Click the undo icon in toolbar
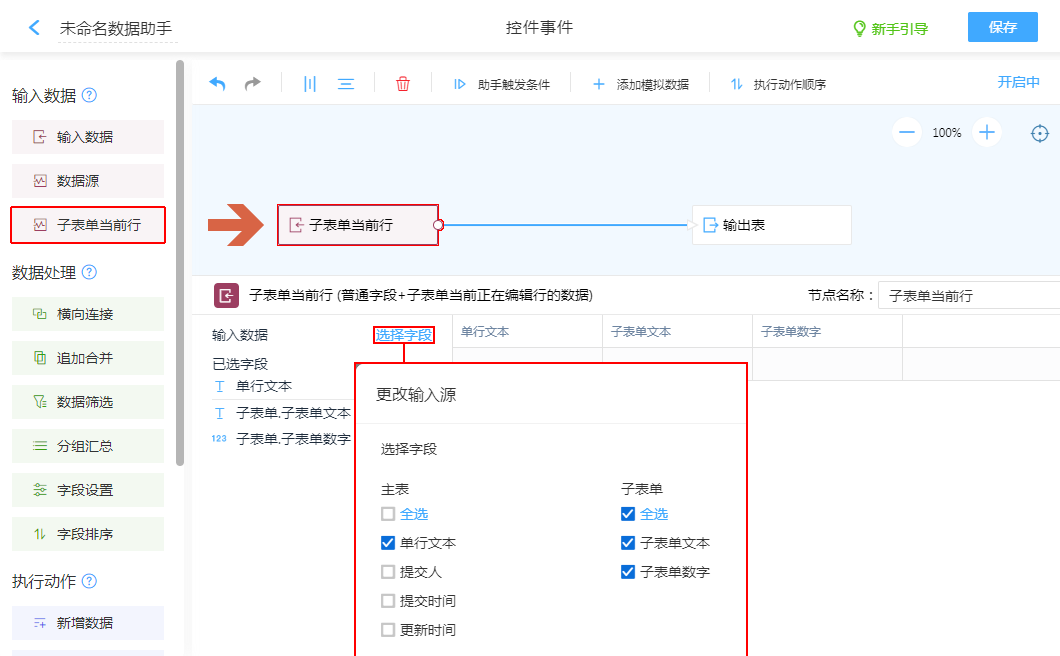The width and height of the screenshot is (1060, 656). point(217,84)
